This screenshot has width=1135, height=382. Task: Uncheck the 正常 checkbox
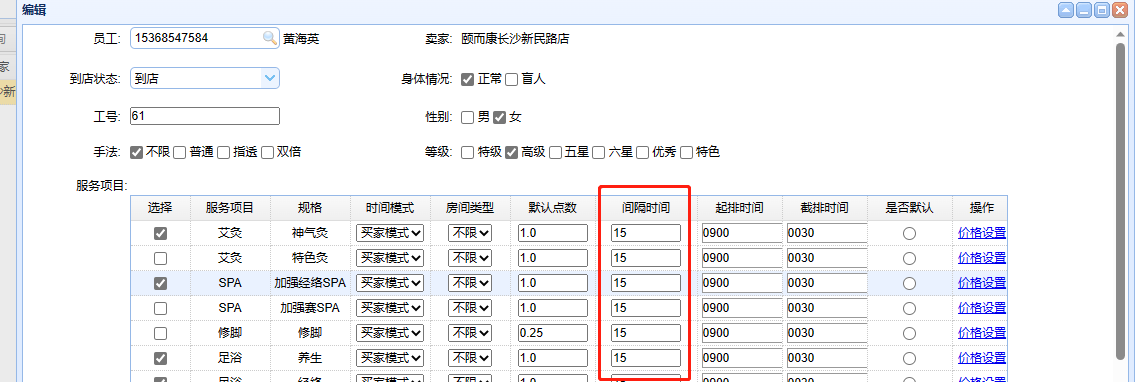coord(468,80)
